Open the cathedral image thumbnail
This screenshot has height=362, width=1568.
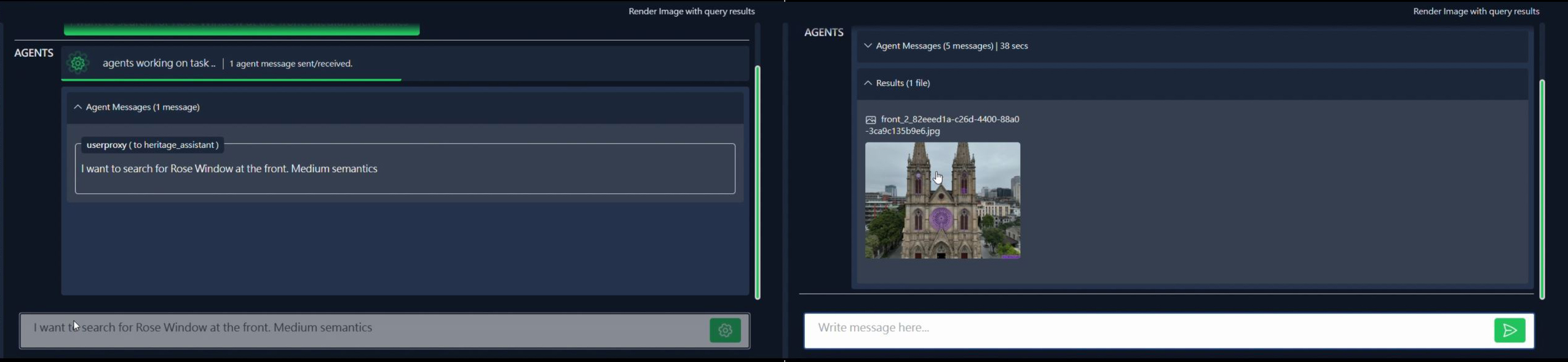pyautogui.click(x=943, y=201)
